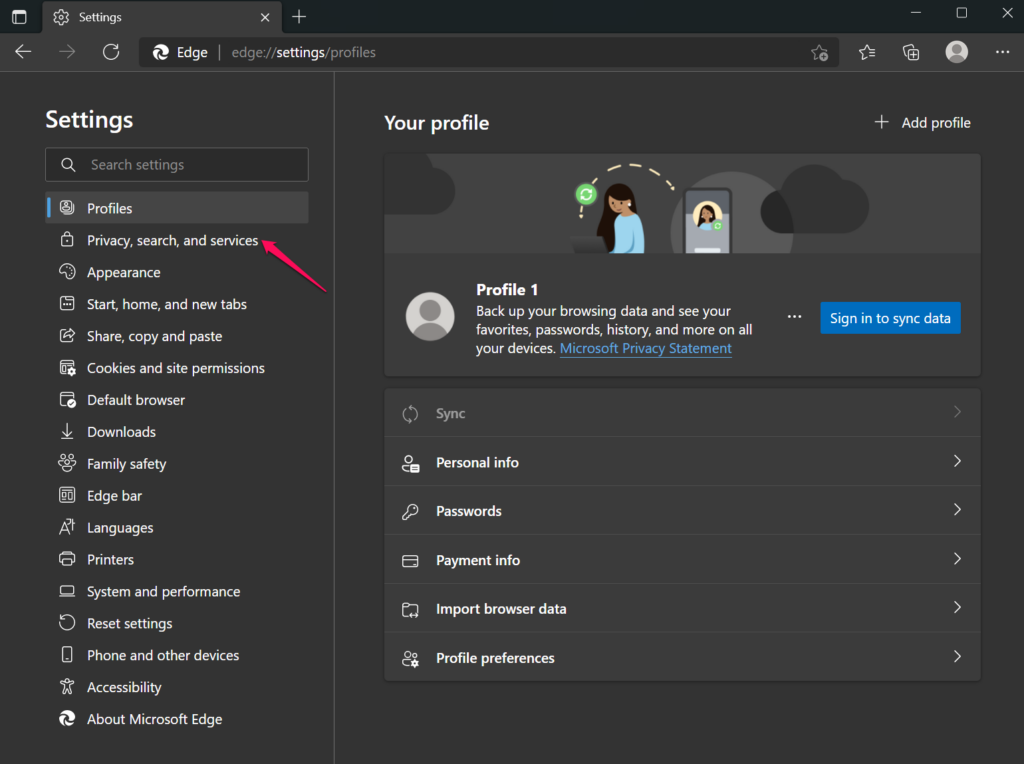Select the Settings browser tab

pyautogui.click(x=162, y=17)
